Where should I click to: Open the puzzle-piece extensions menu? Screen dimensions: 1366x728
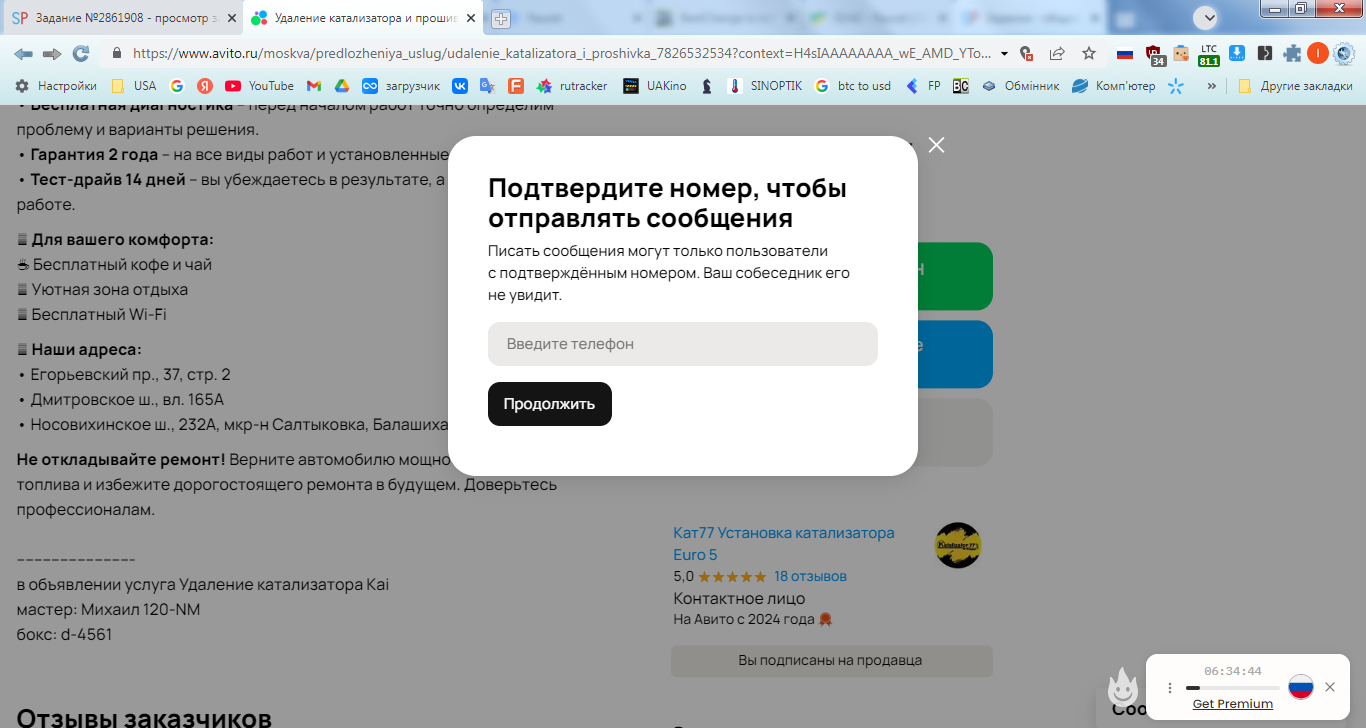(1293, 54)
